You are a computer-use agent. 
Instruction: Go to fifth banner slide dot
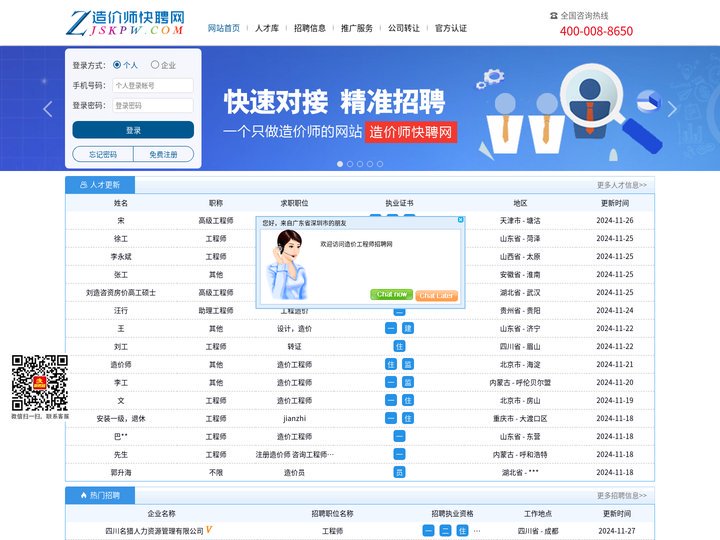pos(380,164)
